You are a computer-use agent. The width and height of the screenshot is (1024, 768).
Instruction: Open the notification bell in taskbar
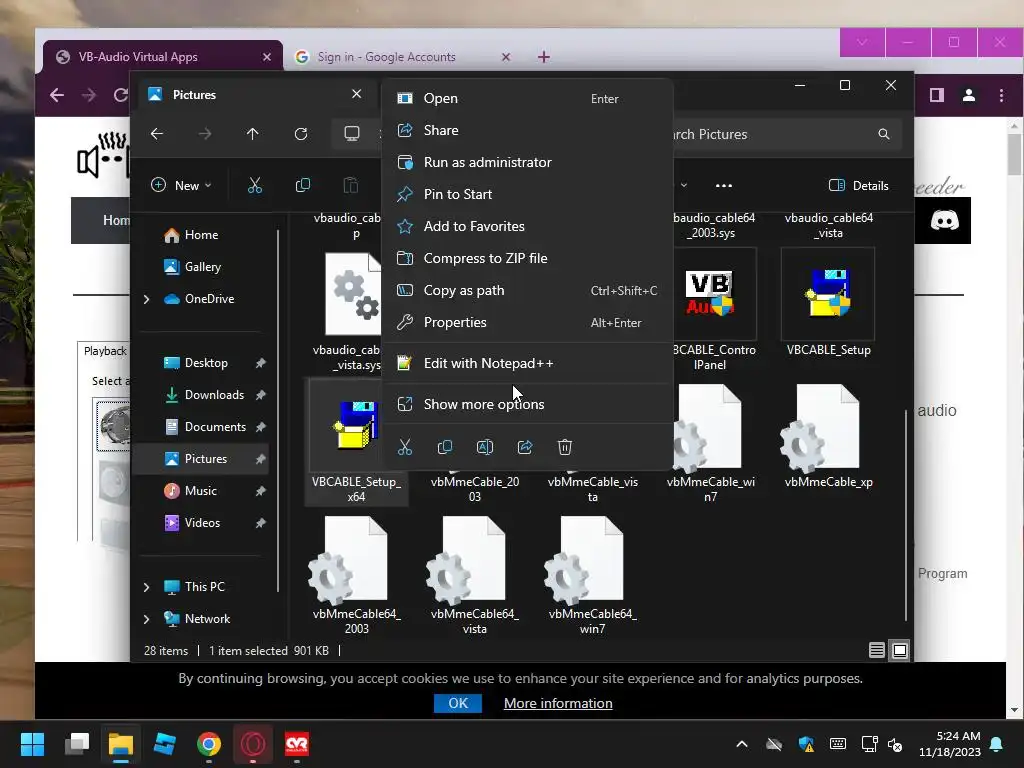click(x=997, y=744)
